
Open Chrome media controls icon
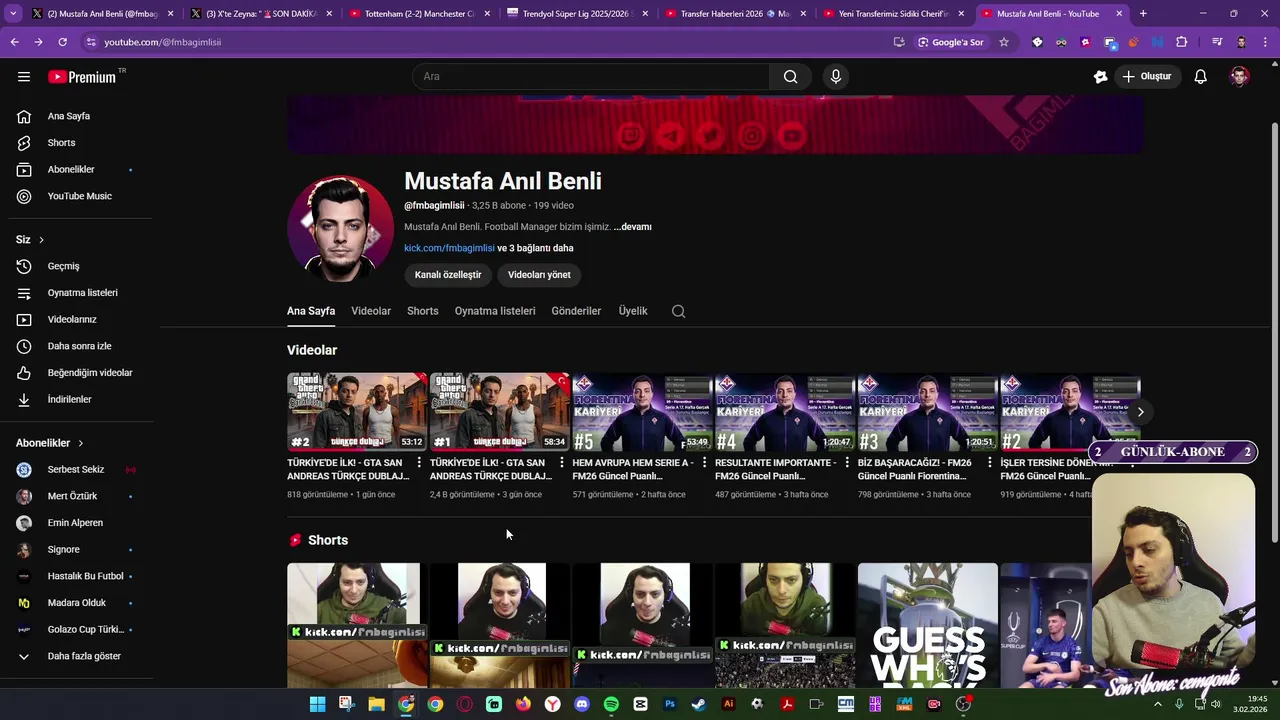[1217, 42]
